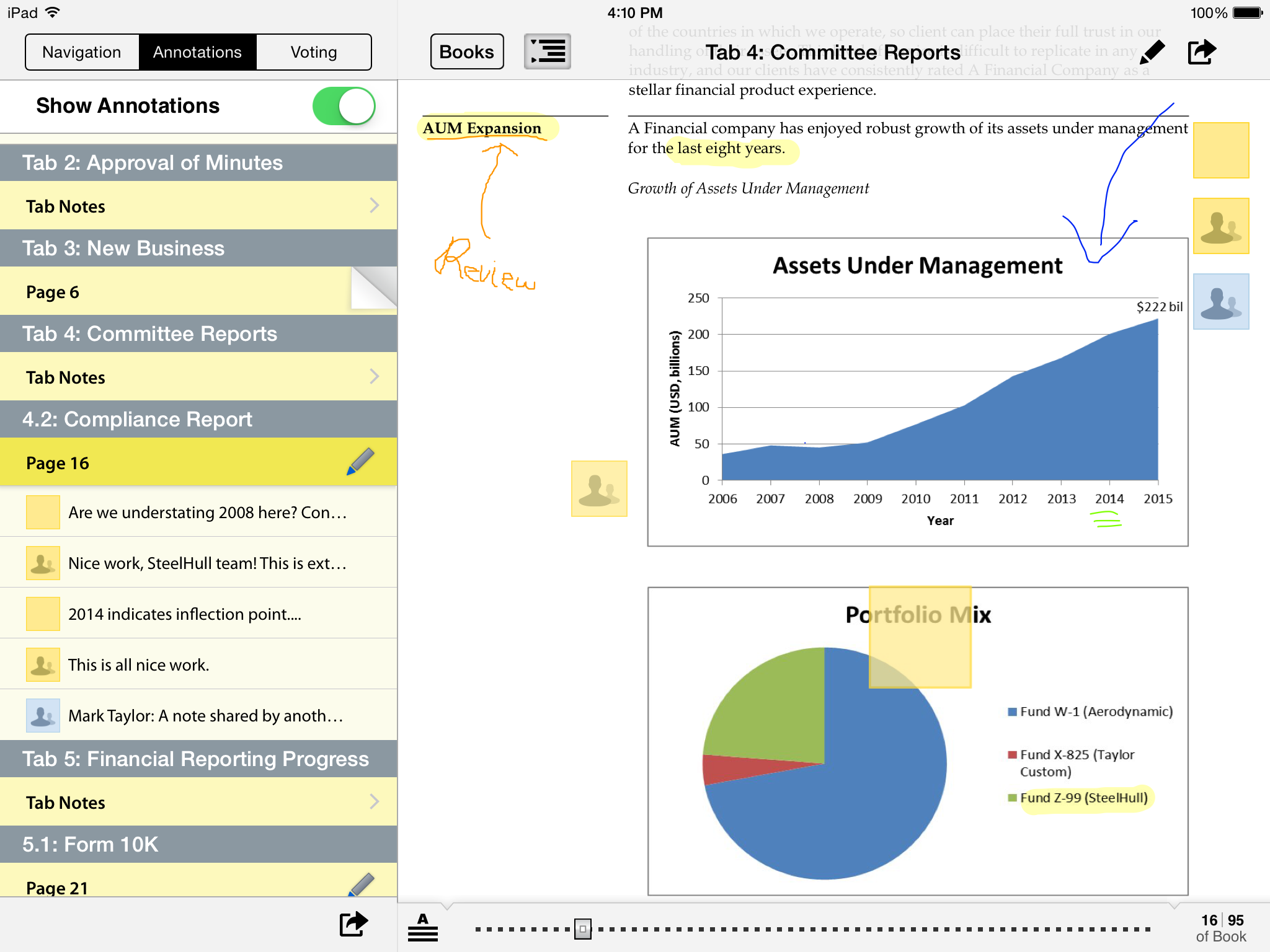Tap pencil icon on Page 16 row
The width and height of the screenshot is (1270, 952).
click(x=360, y=462)
